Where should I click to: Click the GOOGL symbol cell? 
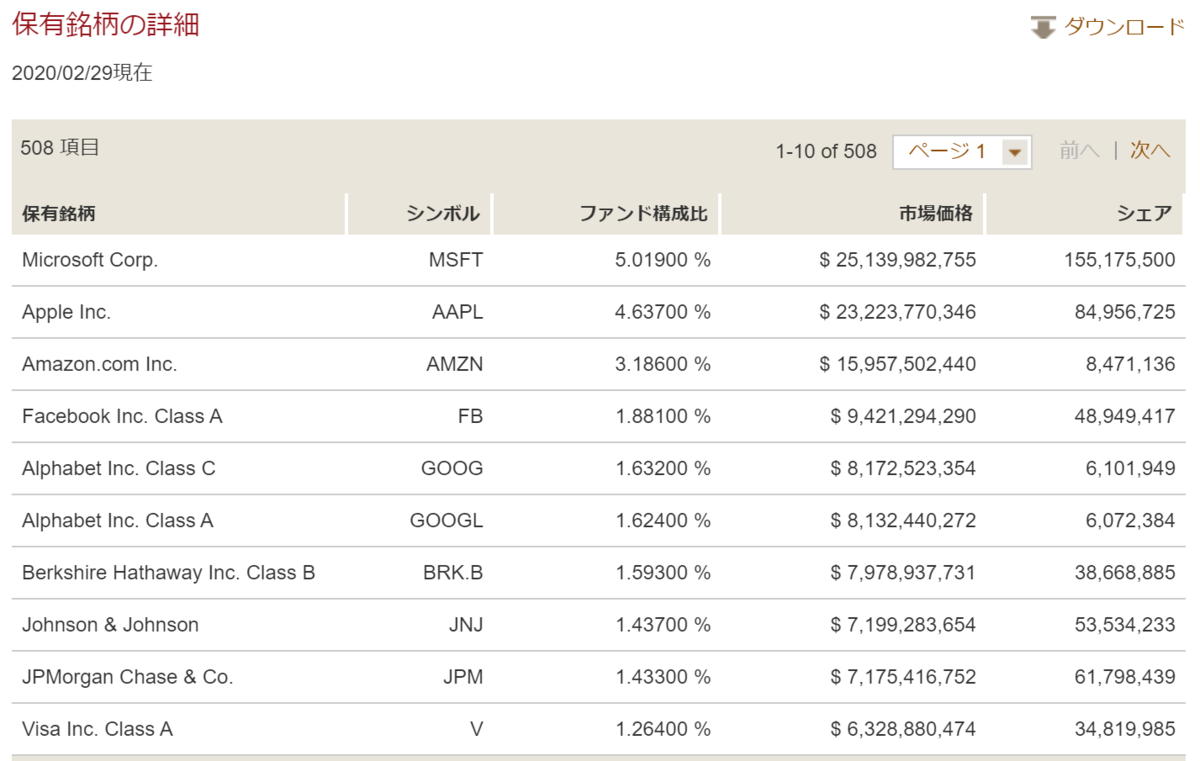447,520
